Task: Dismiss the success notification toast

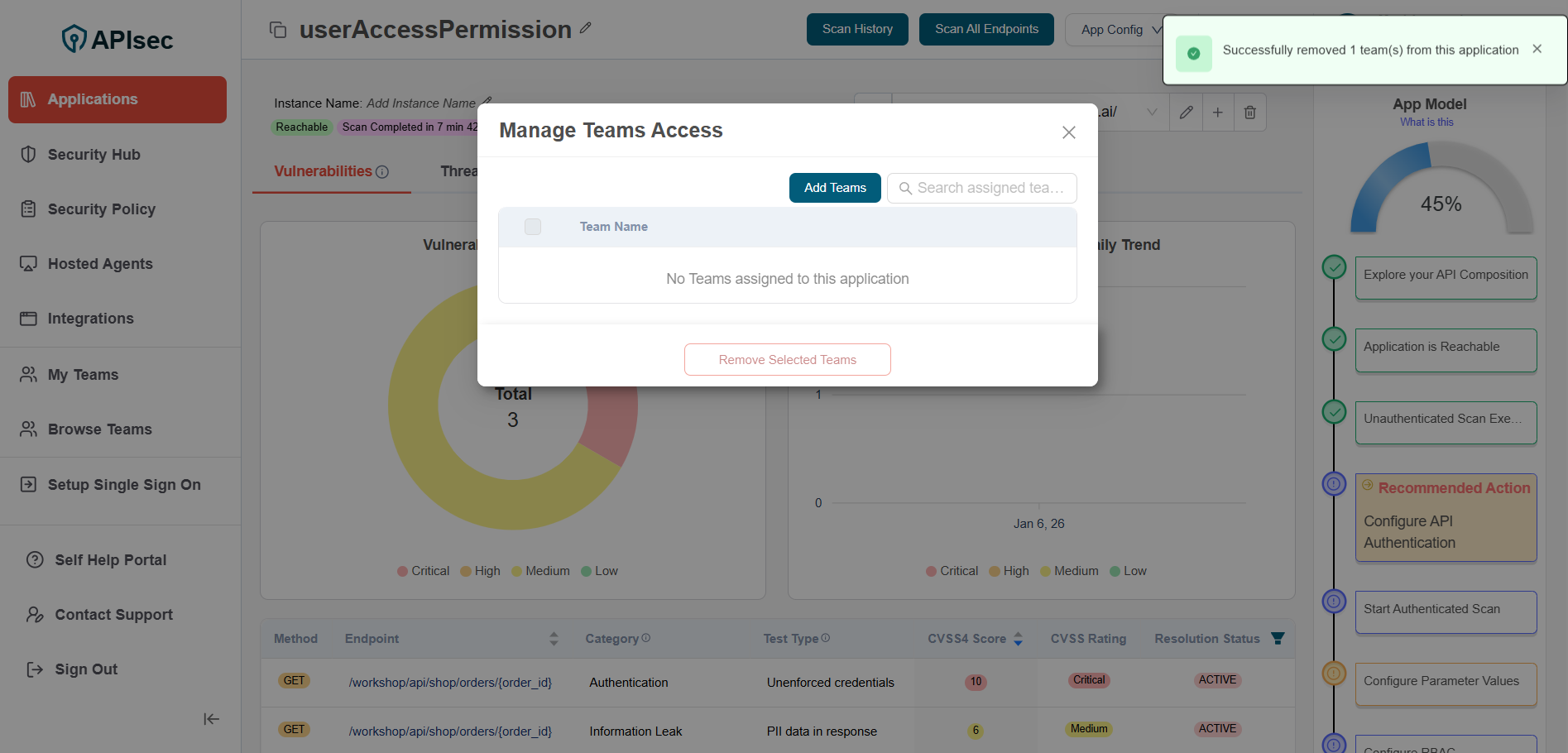Action: point(1537,49)
